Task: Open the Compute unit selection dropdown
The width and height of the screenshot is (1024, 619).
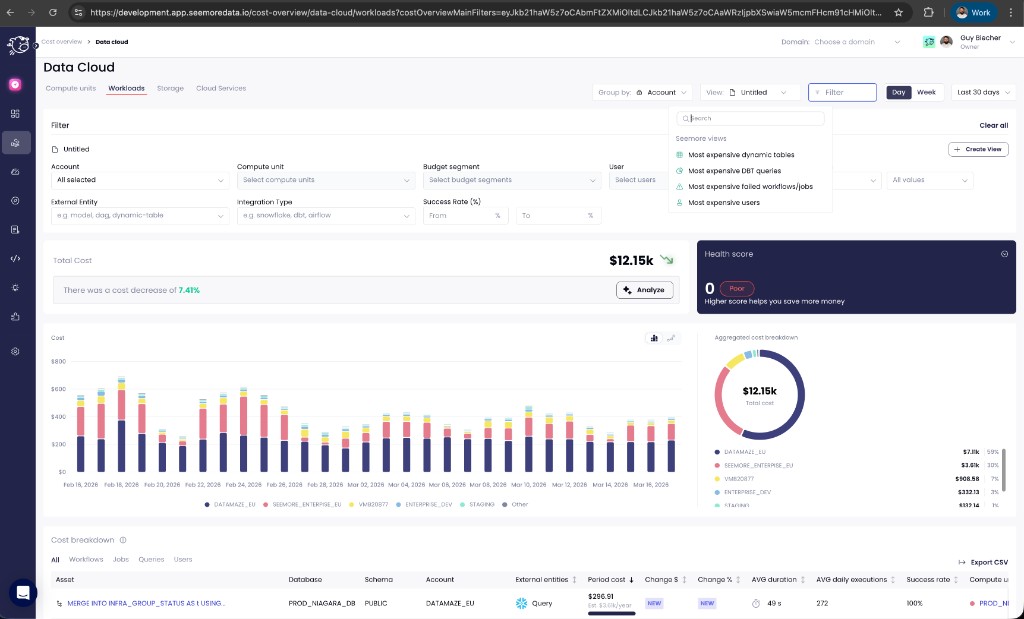Action: click(325, 180)
